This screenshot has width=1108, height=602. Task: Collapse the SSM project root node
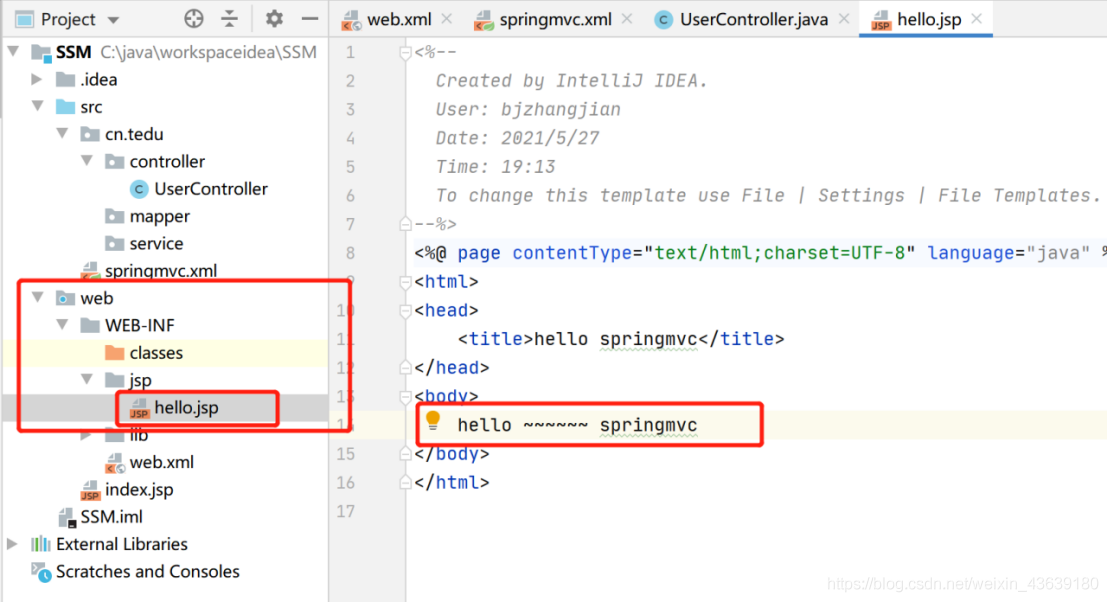point(13,52)
